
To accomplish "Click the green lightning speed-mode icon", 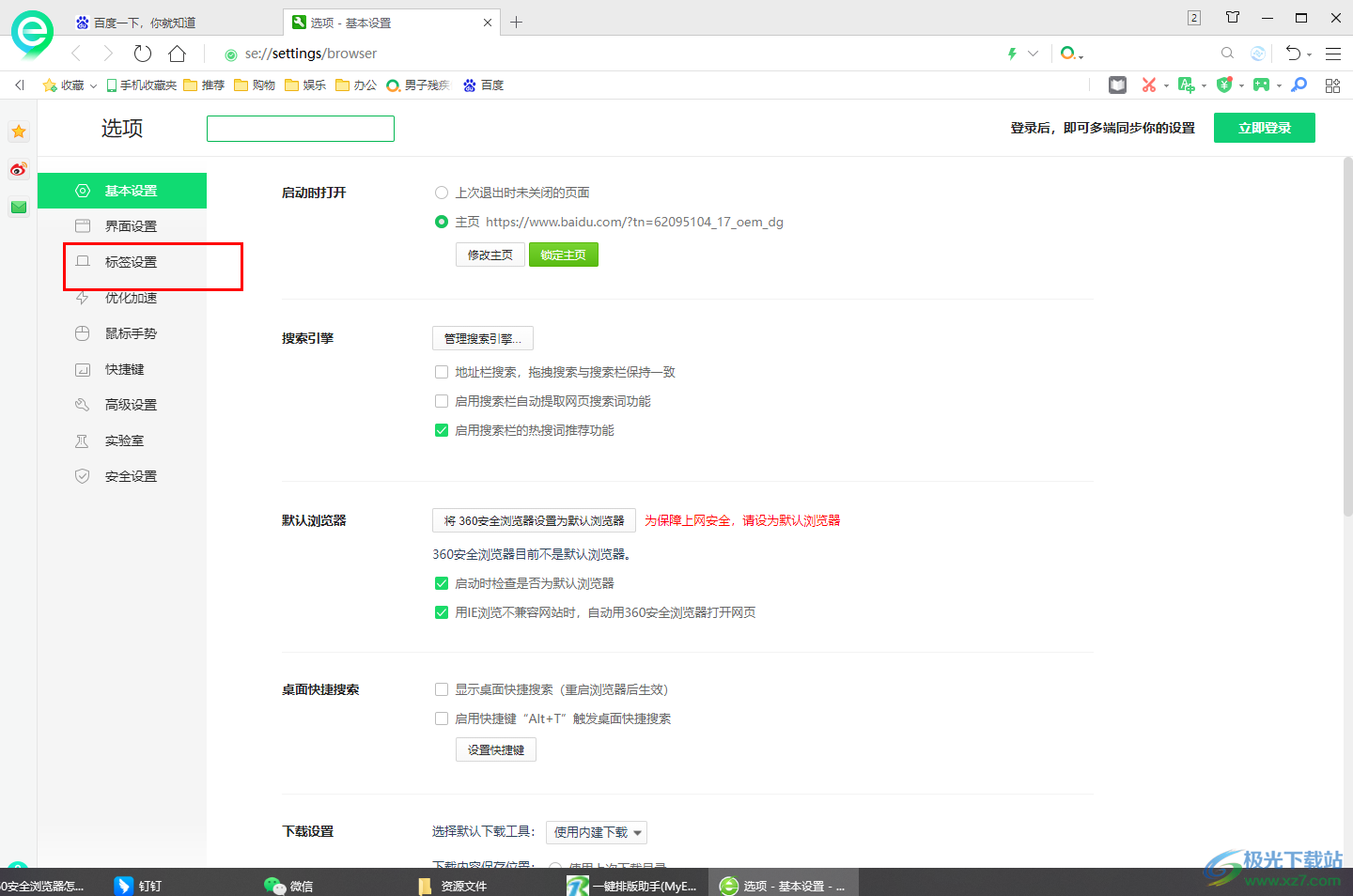I will [1012, 54].
